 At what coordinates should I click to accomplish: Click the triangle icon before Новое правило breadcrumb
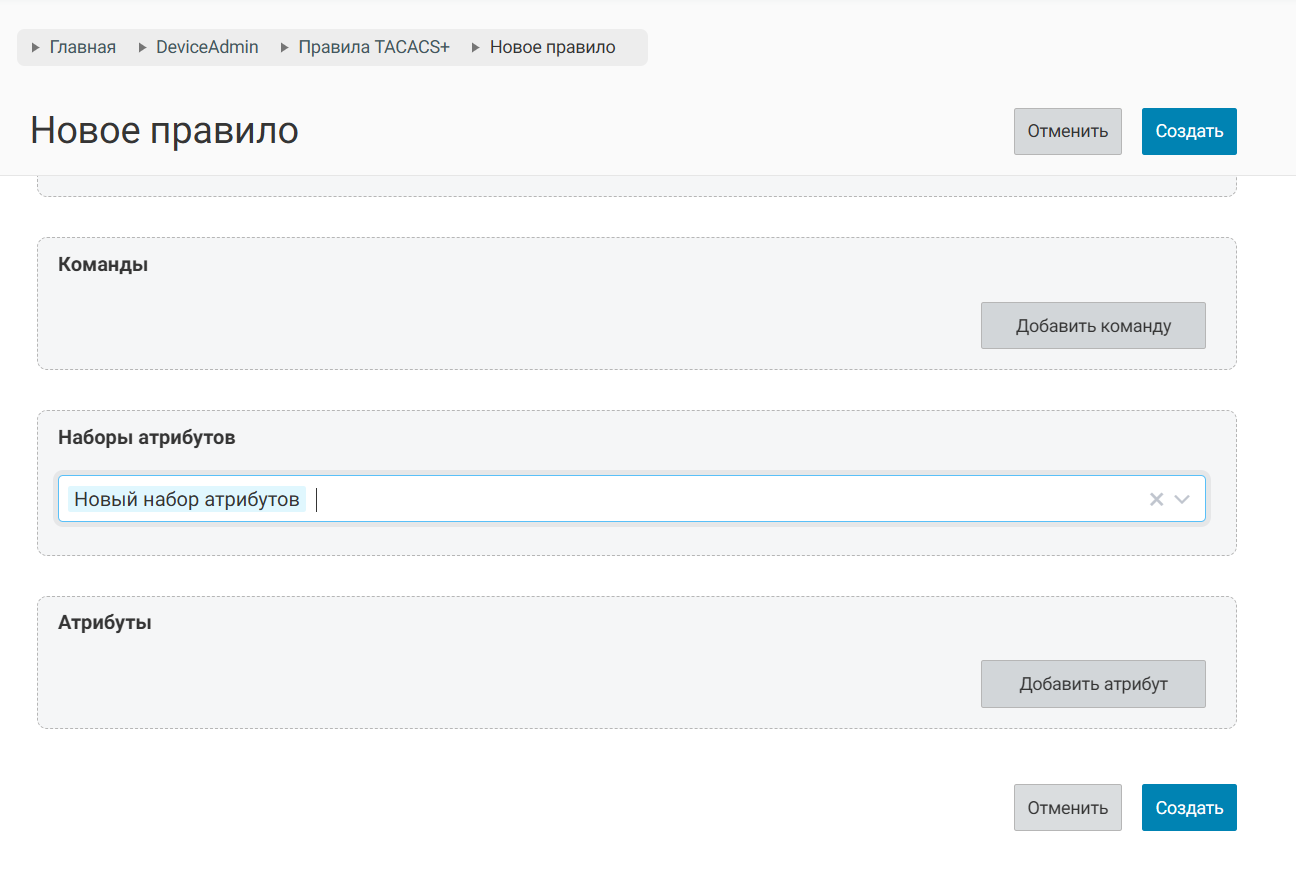pyautogui.click(x=476, y=47)
